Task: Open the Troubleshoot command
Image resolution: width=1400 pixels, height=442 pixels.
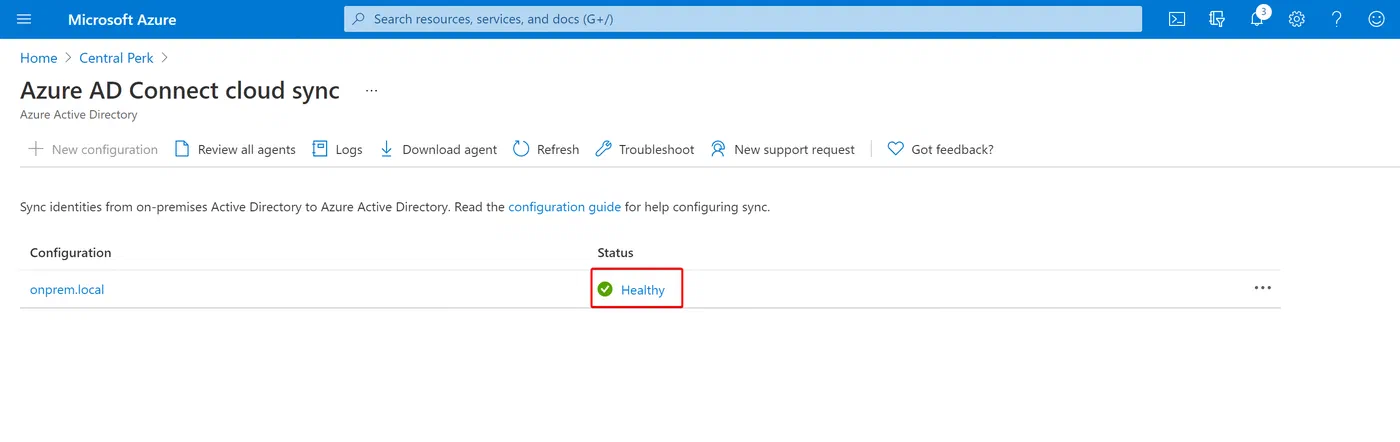Action: tap(656, 150)
